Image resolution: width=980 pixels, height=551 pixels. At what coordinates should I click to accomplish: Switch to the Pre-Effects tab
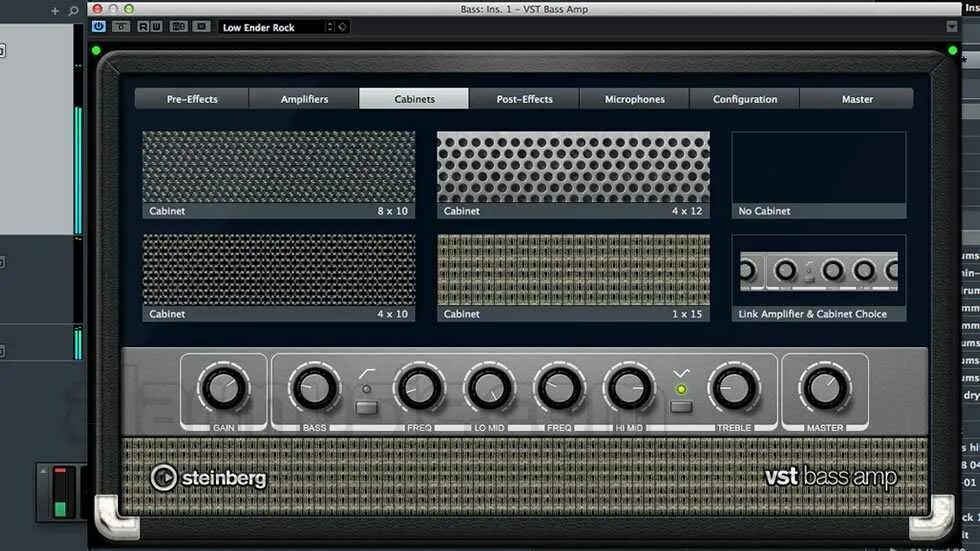[x=192, y=99]
